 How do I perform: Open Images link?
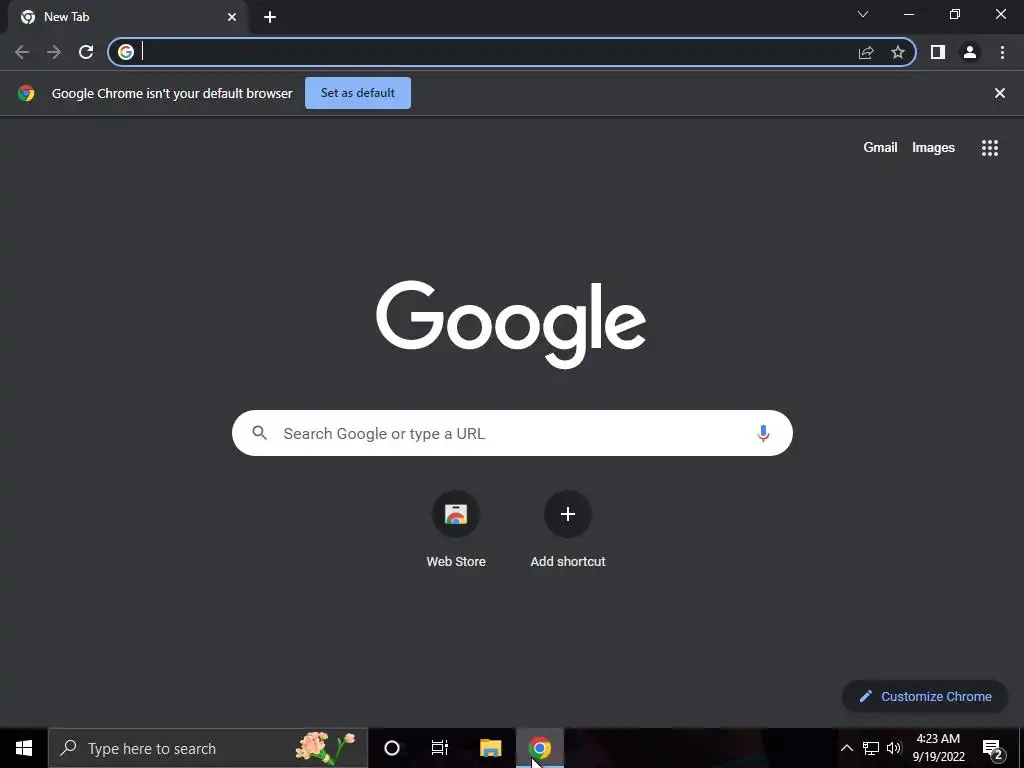point(933,148)
